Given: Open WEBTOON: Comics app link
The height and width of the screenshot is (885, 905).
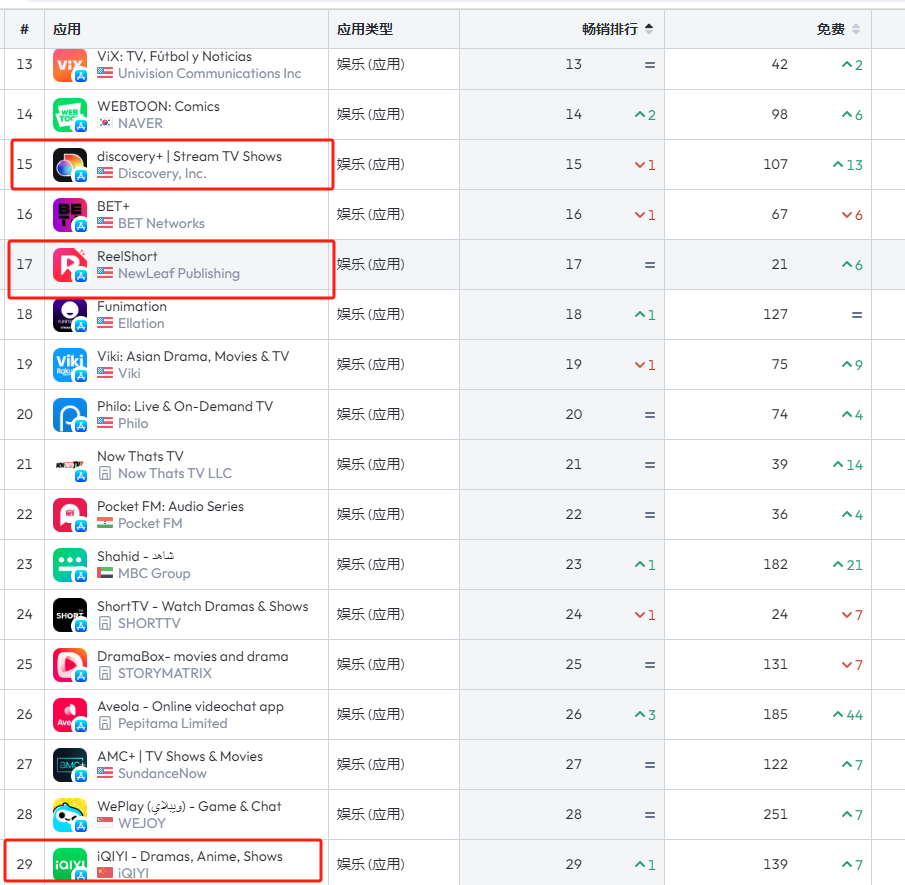Looking at the screenshot, I should 158,106.
